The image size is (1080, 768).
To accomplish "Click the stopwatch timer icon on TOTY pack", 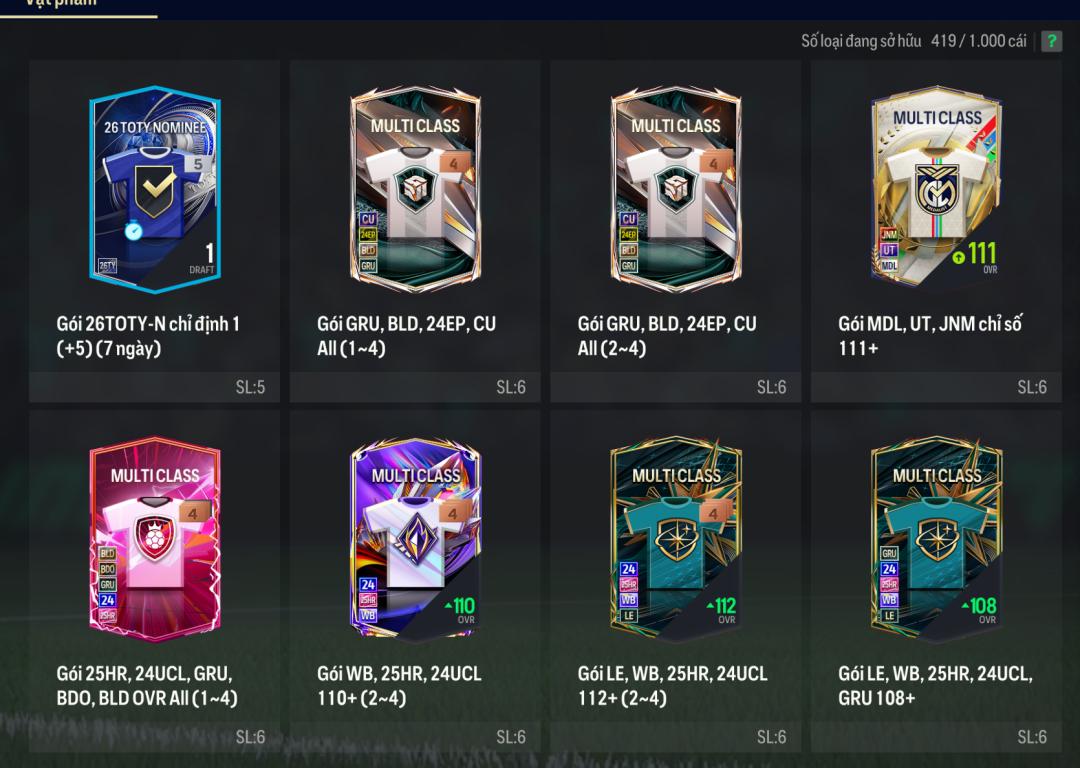I will coord(134,231).
